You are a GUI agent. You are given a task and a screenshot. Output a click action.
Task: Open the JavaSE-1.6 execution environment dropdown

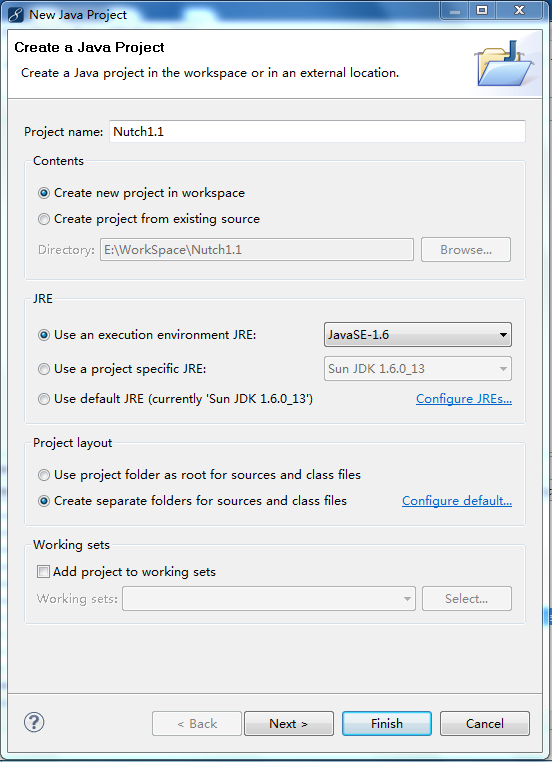(417, 335)
